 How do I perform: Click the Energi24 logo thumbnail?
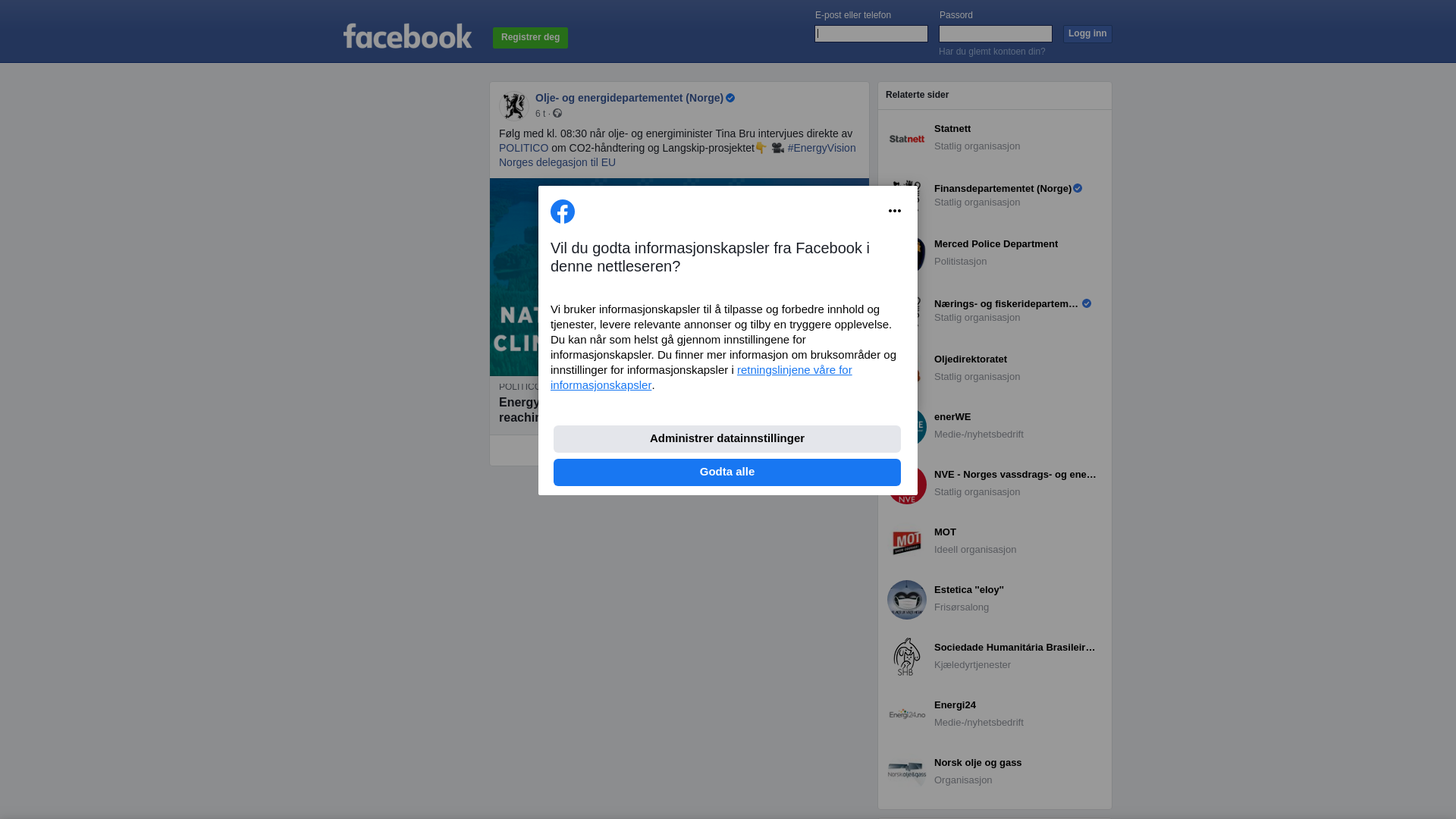(x=907, y=715)
